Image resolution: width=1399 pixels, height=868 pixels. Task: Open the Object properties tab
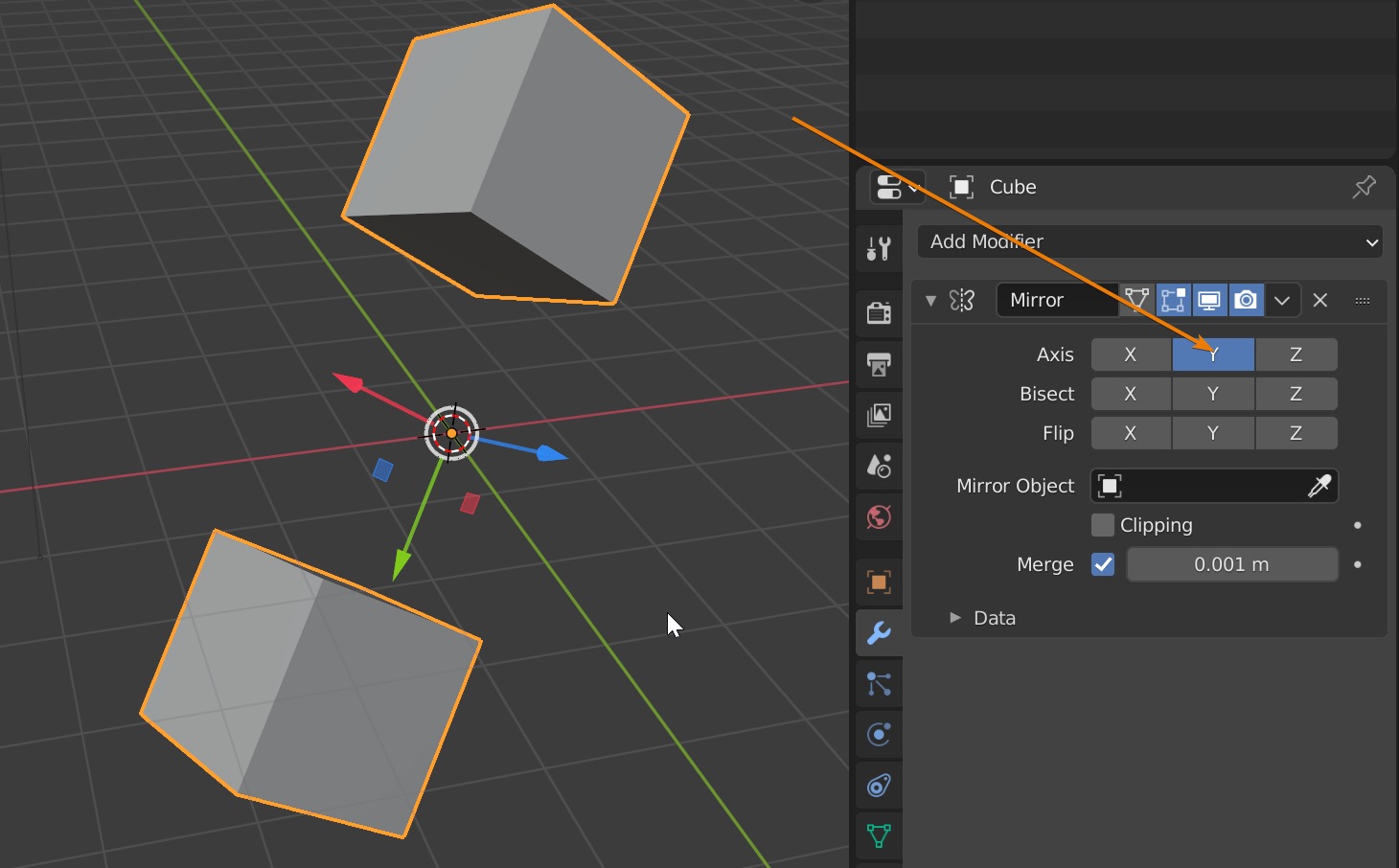pos(879,582)
